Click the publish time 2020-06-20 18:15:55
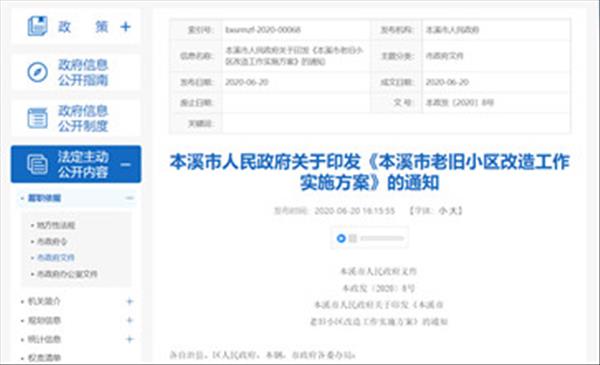The image size is (600, 365). coord(354,211)
